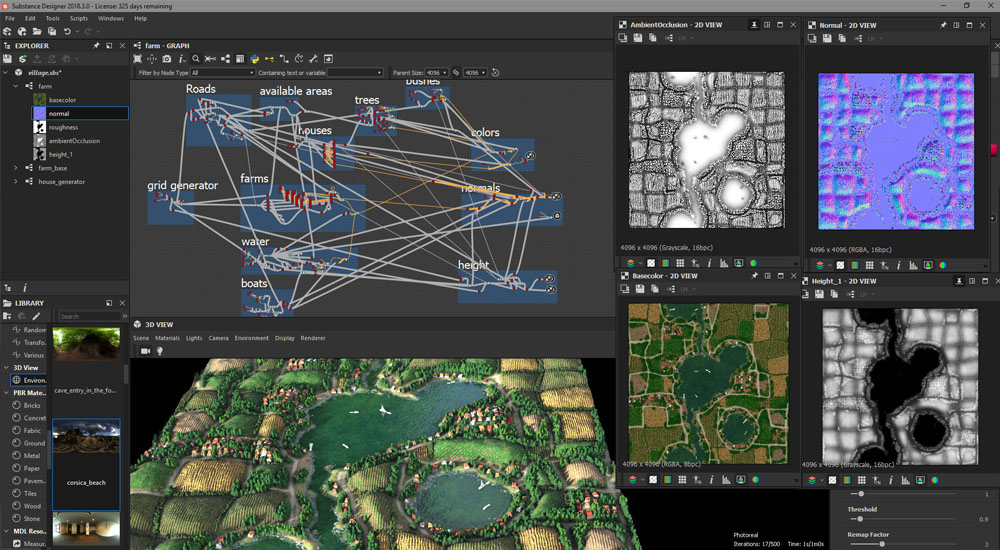
Task: Click the light bulb icon in the 3D View
Action: coord(159,351)
